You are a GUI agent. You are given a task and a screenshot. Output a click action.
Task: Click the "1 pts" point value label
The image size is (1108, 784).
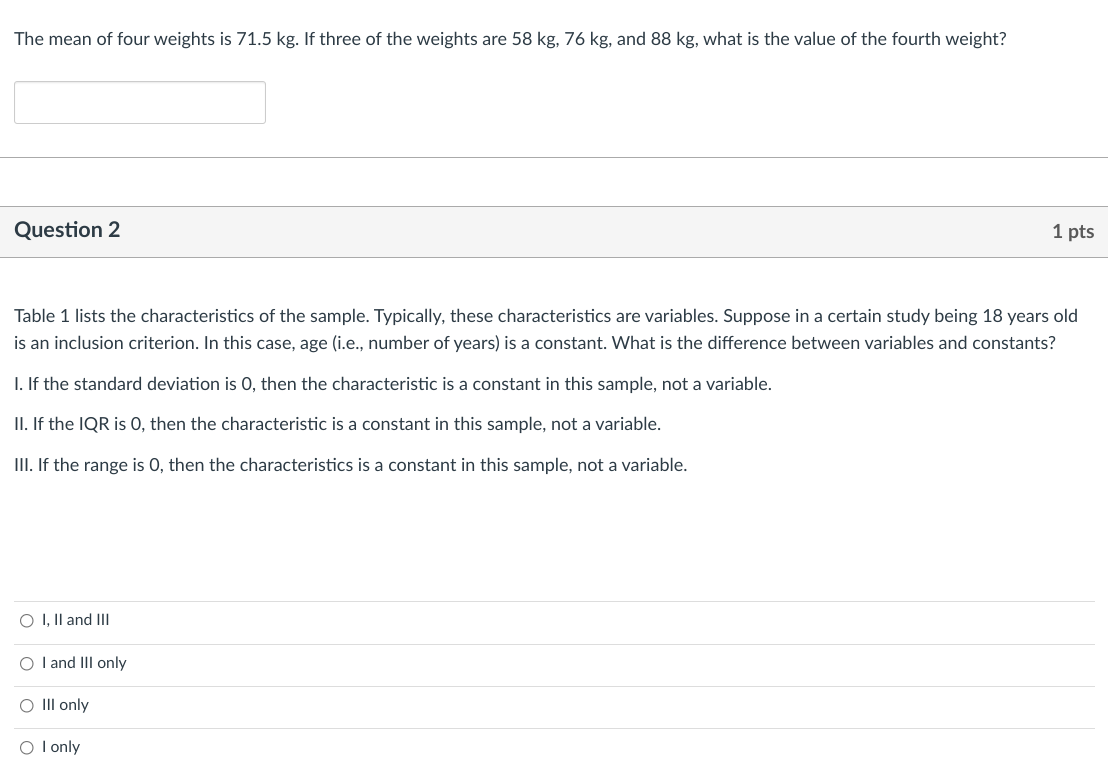pyautogui.click(x=1072, y=231)
